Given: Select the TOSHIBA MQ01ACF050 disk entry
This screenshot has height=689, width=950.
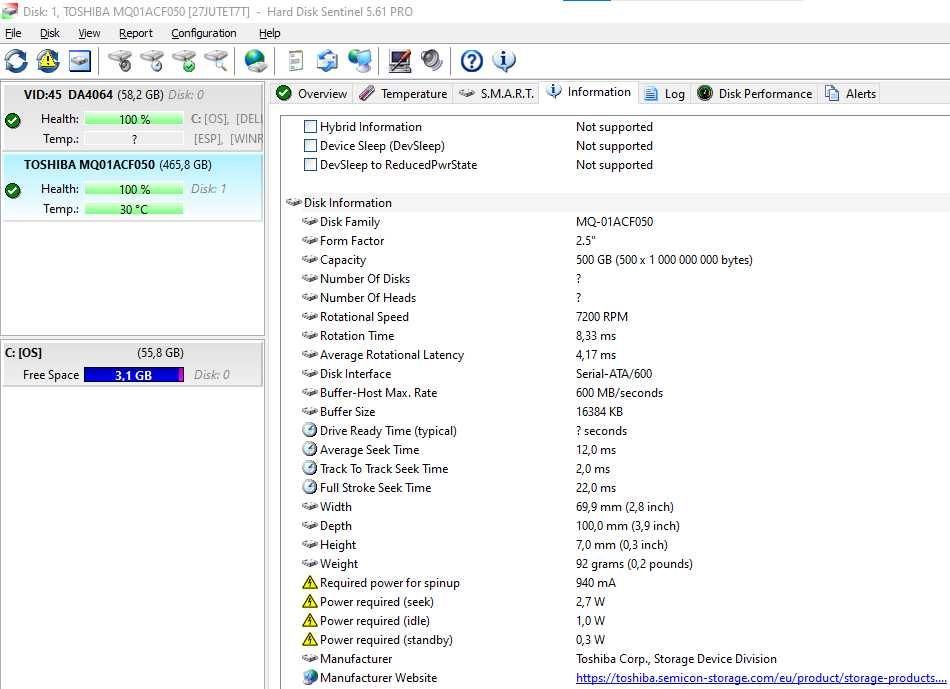Looking at the screenshot, I should coord(133,187).
